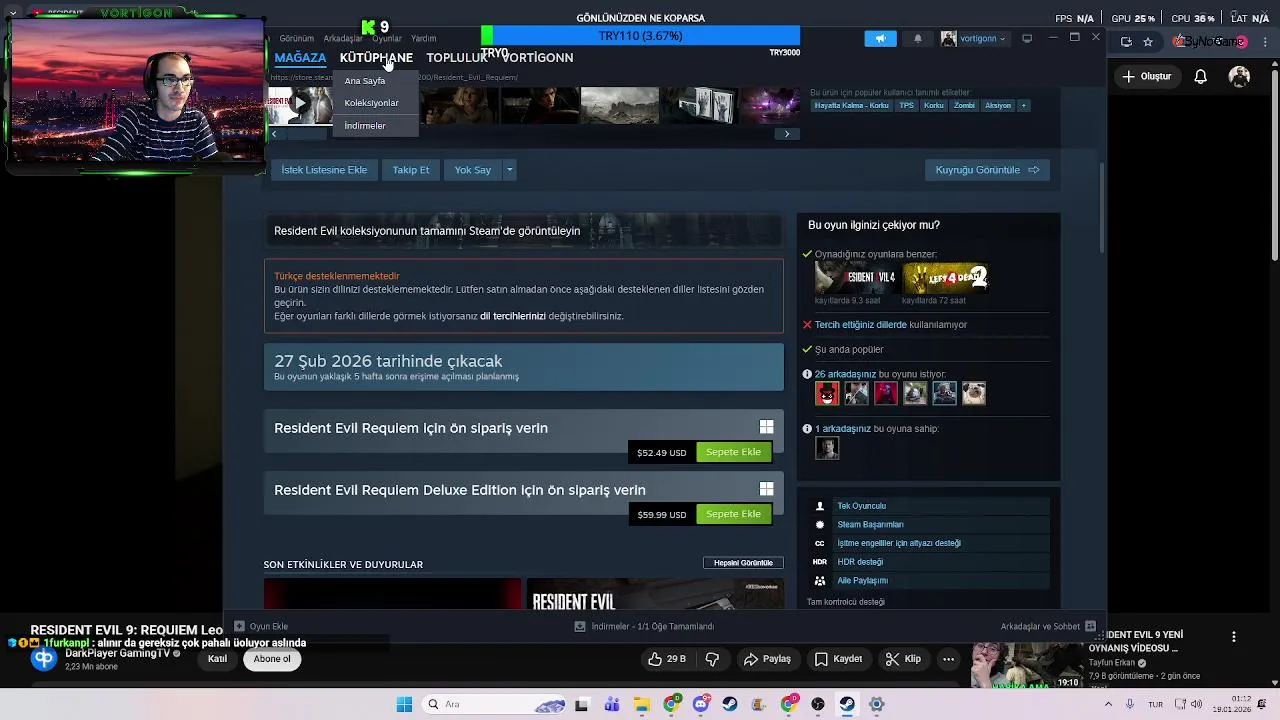Click Yok Say button
Screen dimensions: 1280x720
click(x=473, y=170)
